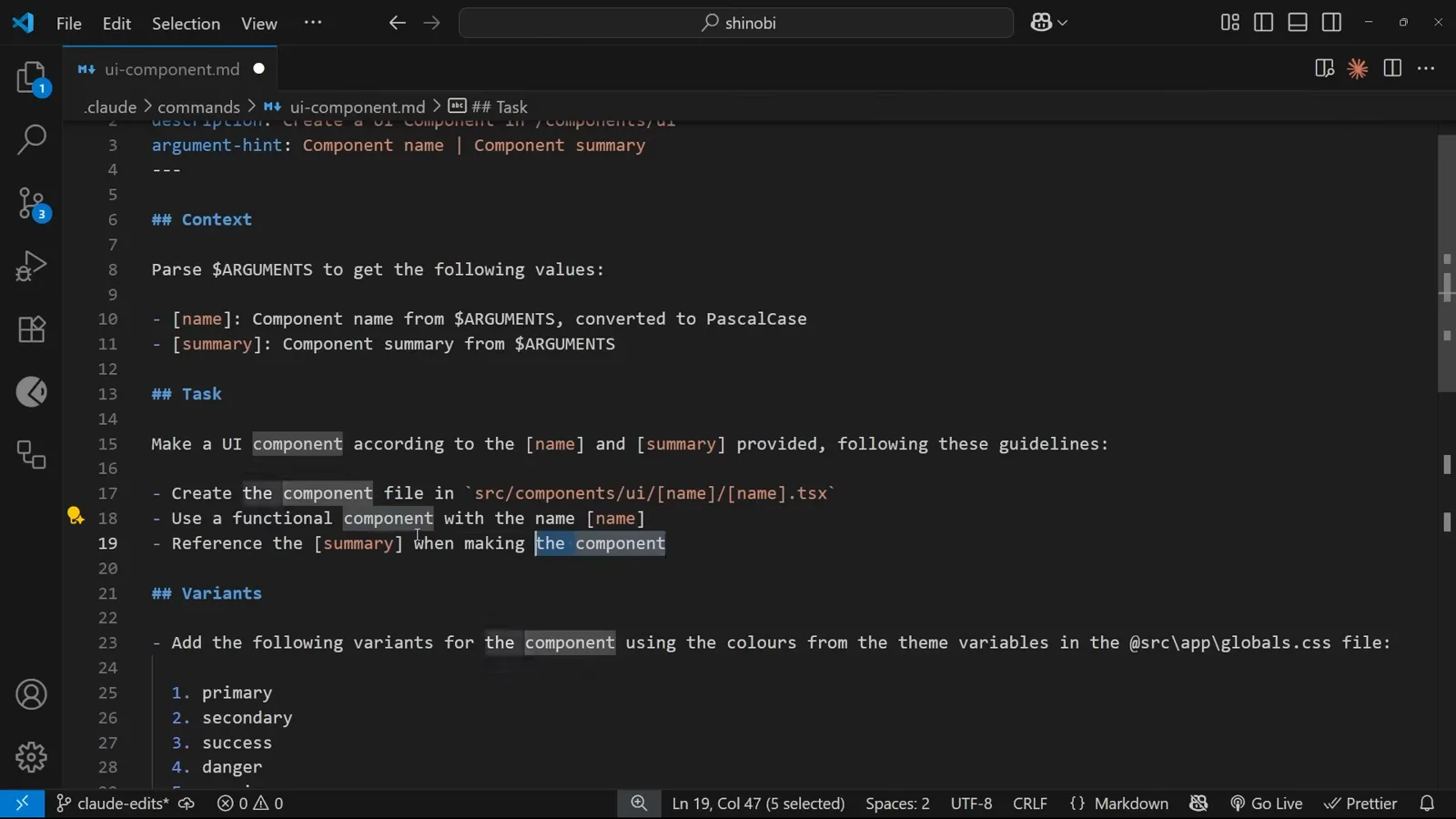Screen dimensions: 1456x819
Task: Click the VS Code logo icon
Action: (23, 23)
